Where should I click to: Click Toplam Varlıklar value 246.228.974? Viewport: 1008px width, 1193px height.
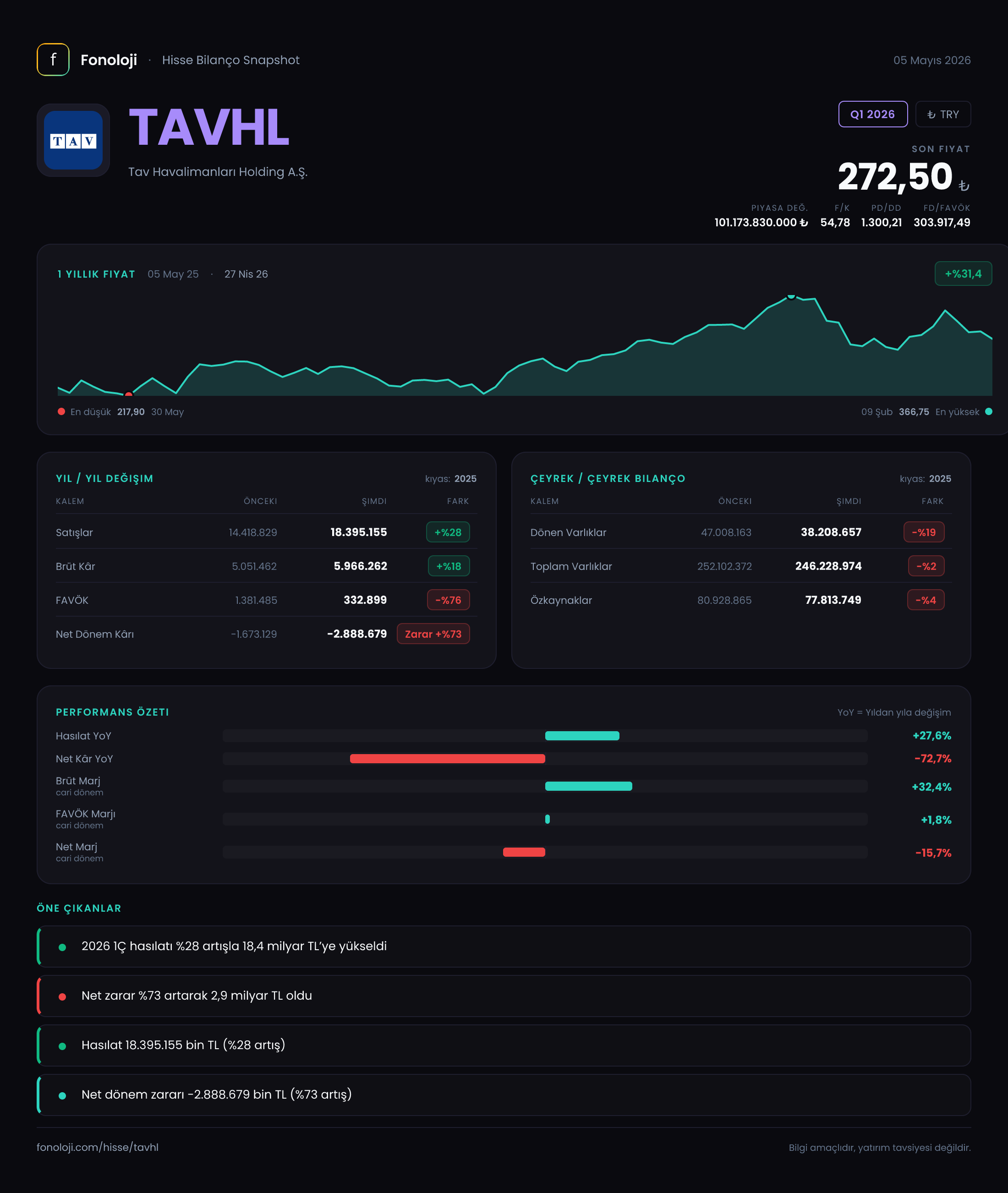(828, 566)
